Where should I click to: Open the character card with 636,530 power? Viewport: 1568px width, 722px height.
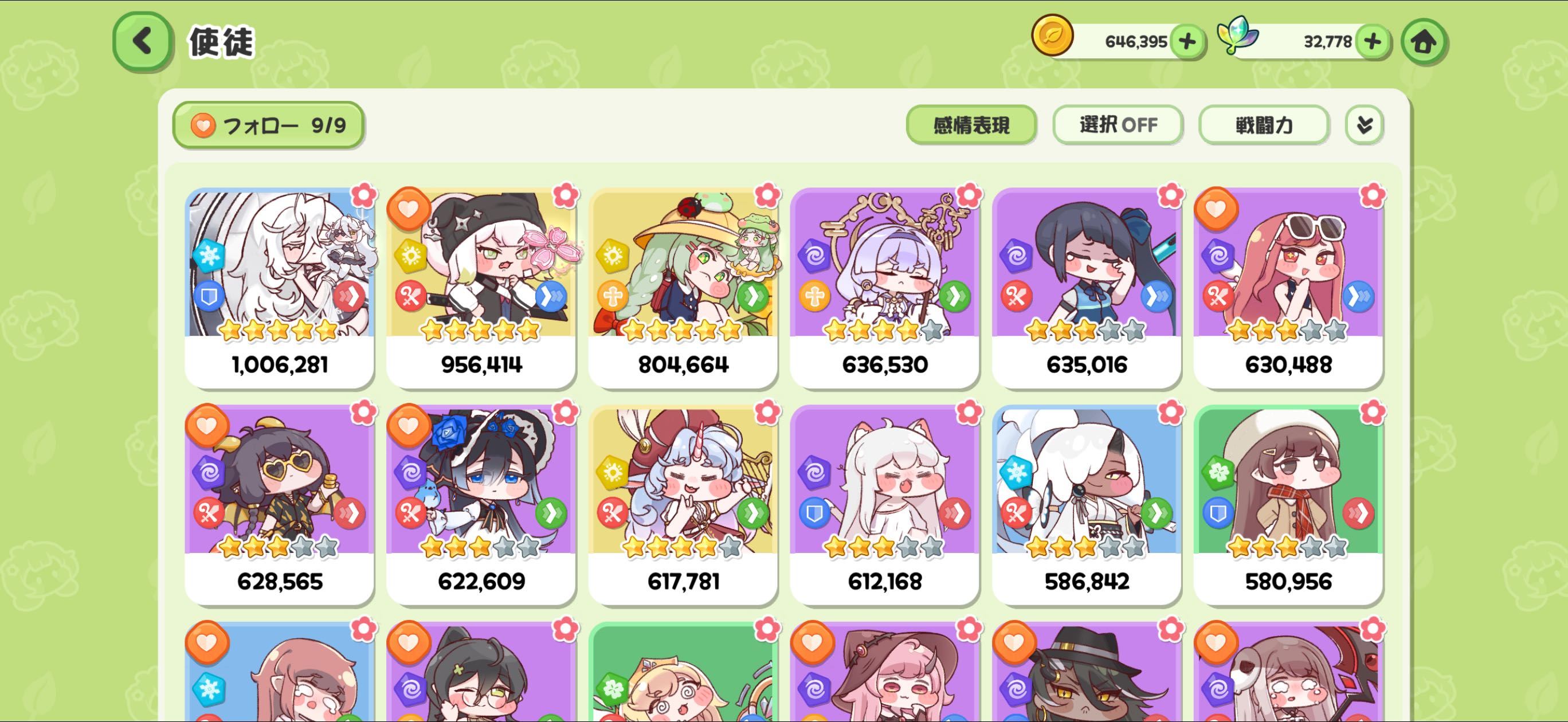pos(884,287)
